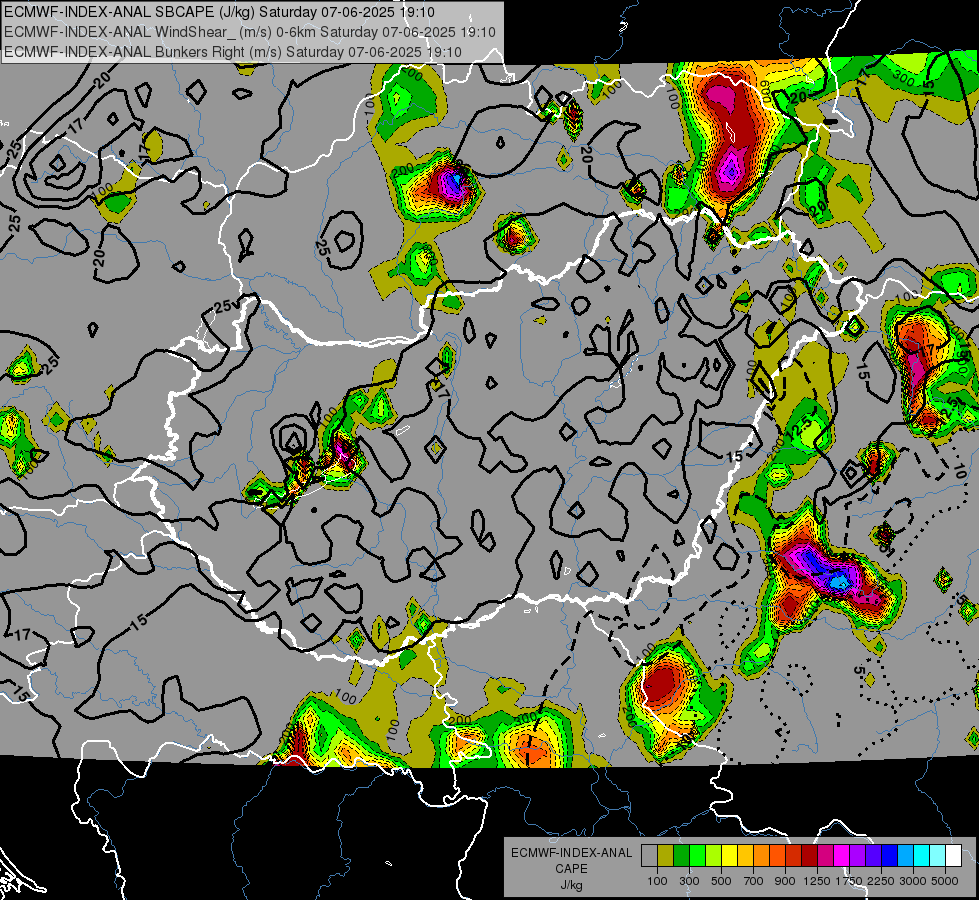Screen dimensions: 979x900
Task: Click the legend value 1250
Action: click(x=817, y=881)
